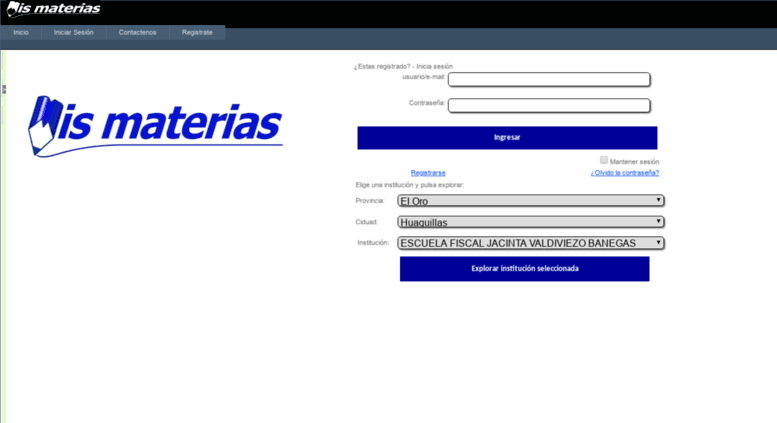The height and width of the screenshot is (423, 777).
Task: Click Explorar institución seleccionada button
Action: (525, 269)
